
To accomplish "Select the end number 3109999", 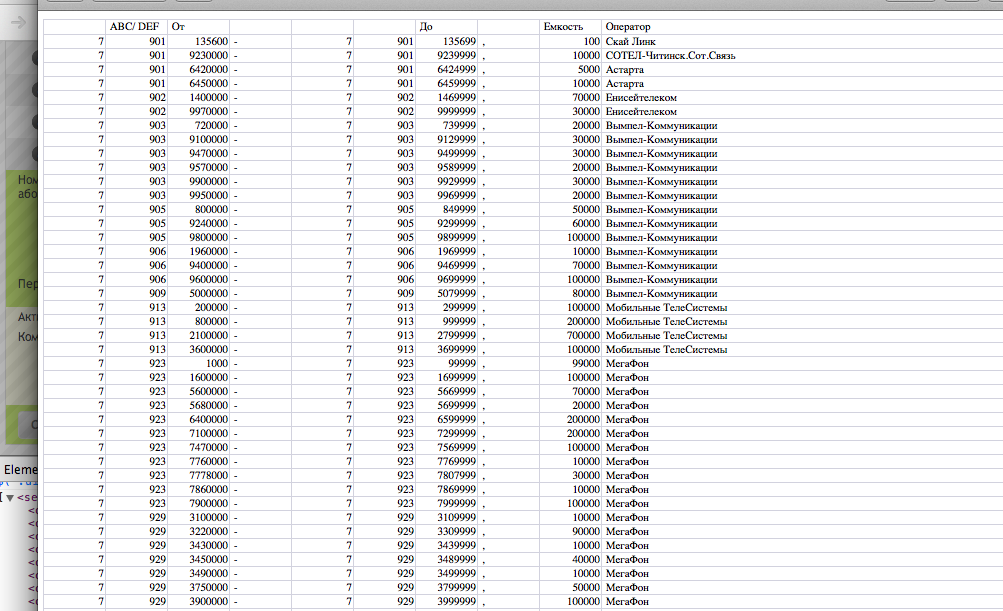I will 456,518.
